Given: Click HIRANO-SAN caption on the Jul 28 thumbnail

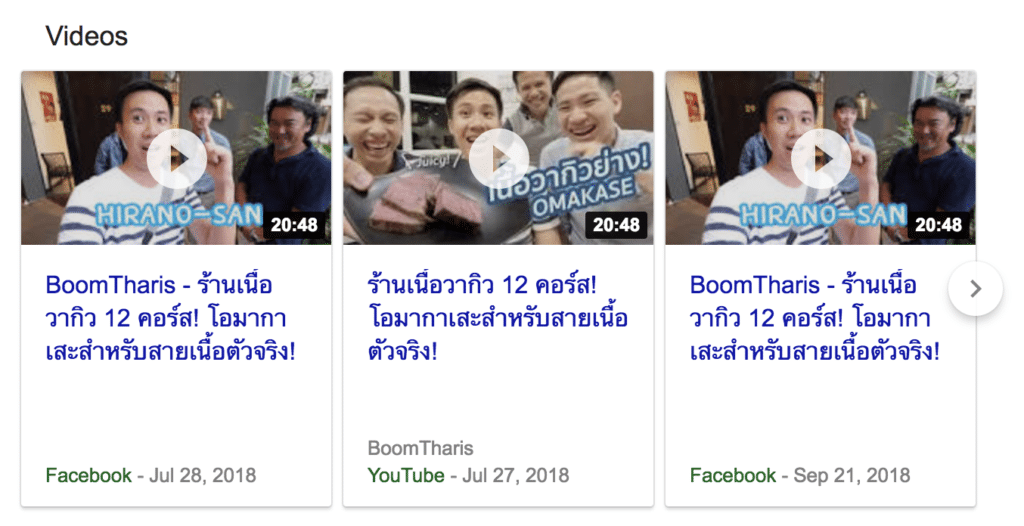Looking at the screenshot, I should [x=178, y=214].
